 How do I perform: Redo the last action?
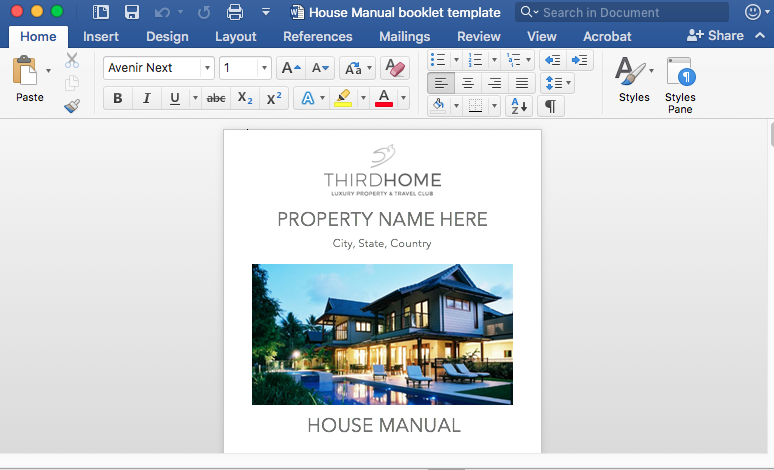click(204, 12)
